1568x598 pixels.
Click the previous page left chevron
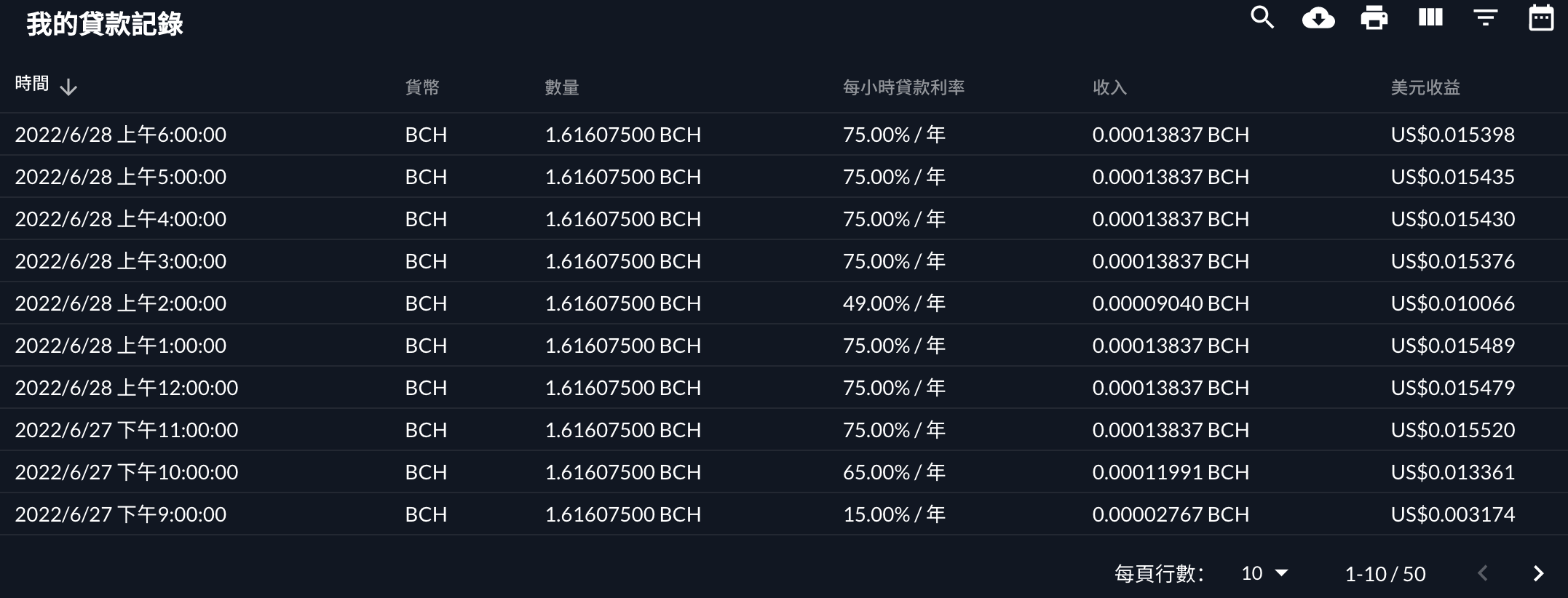[x=1483, y=574]
